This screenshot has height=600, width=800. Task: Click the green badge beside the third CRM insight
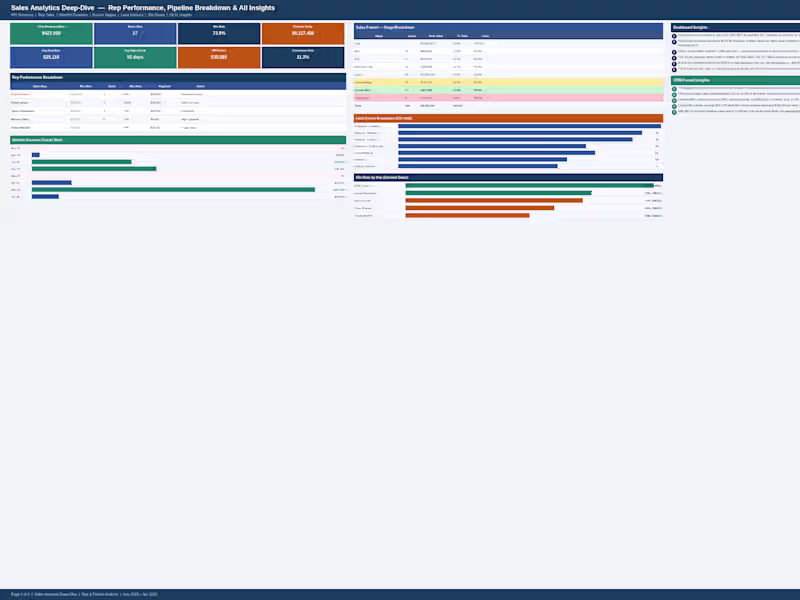point(675,100)
